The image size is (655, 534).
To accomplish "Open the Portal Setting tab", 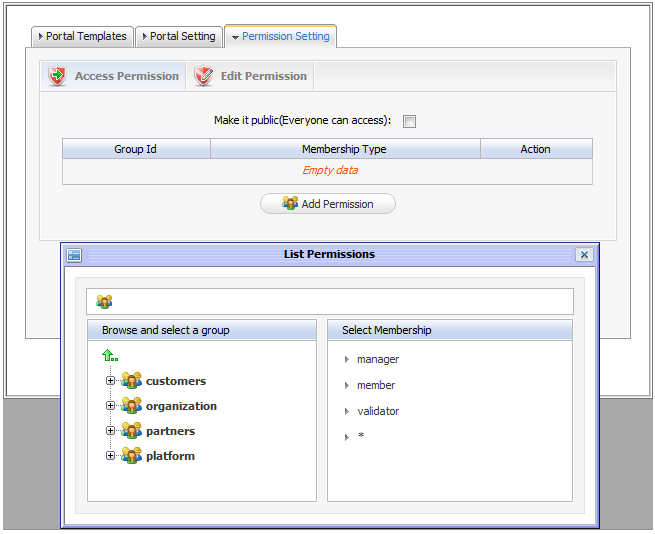I will [178, 36].
